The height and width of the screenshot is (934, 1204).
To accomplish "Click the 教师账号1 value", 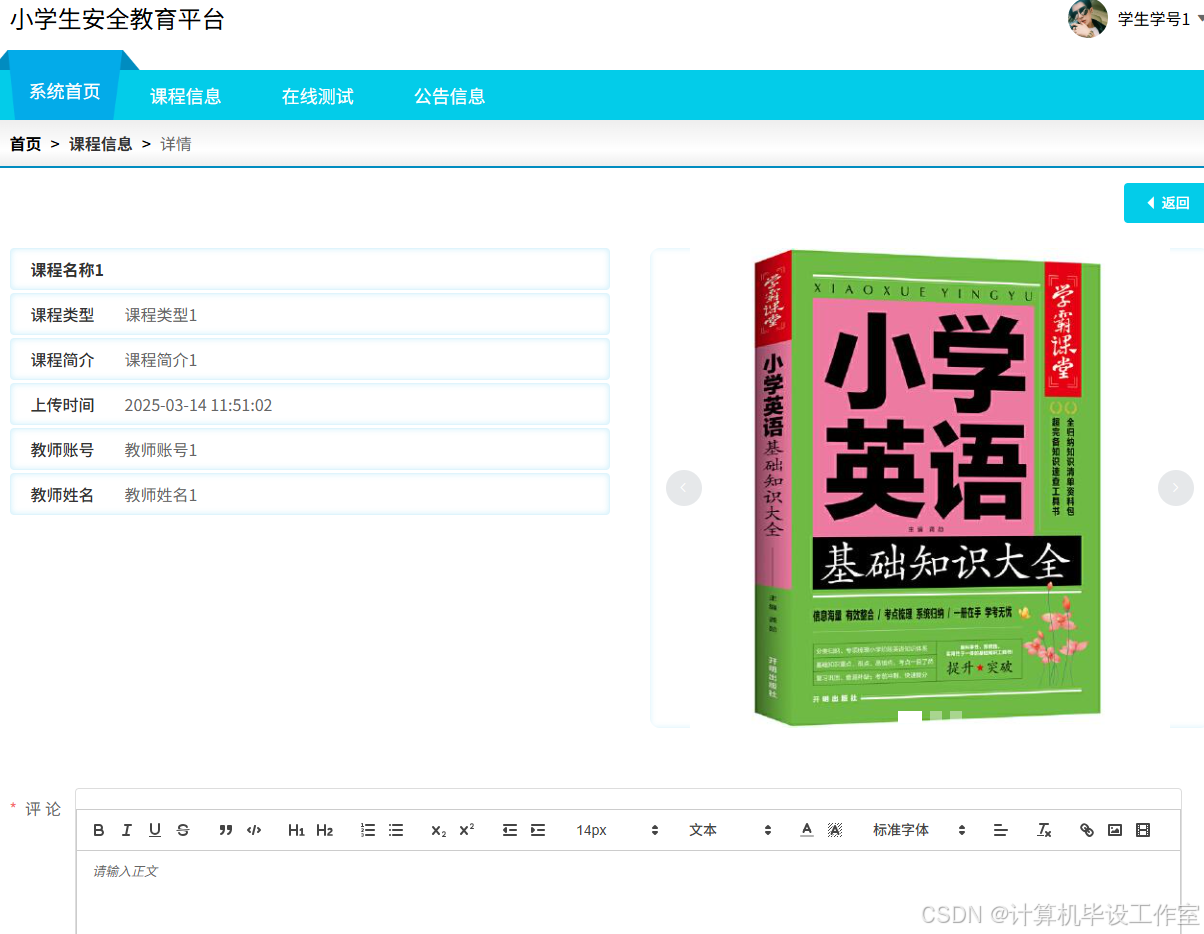I will tap(161, 450).
